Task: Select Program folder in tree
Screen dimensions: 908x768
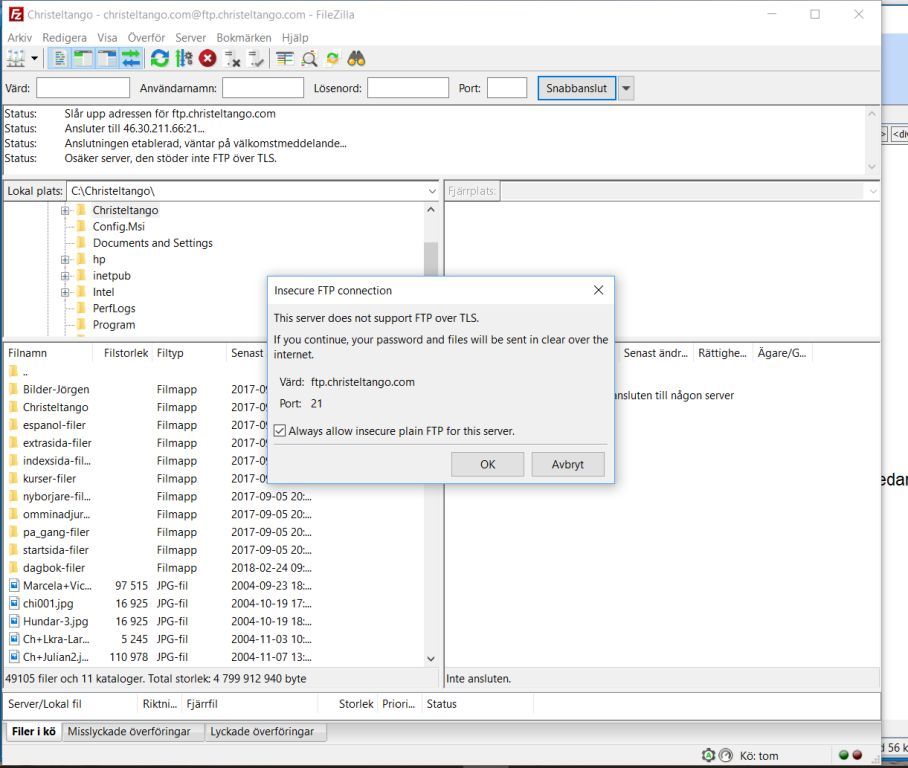Action: pyautogui.click(x=114, y=325)
